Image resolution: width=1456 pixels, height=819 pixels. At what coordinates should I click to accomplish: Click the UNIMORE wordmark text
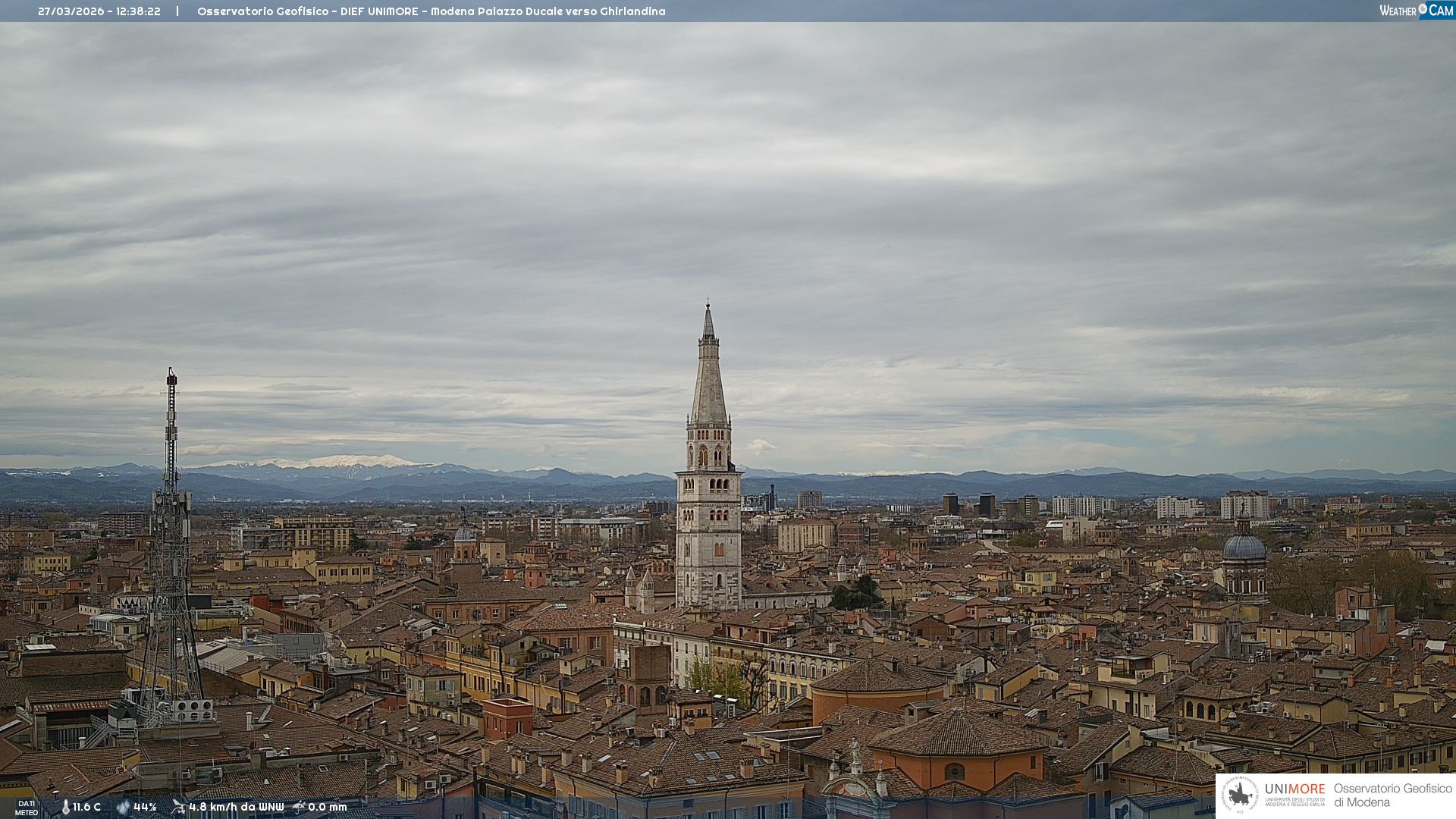point(1294,789)
